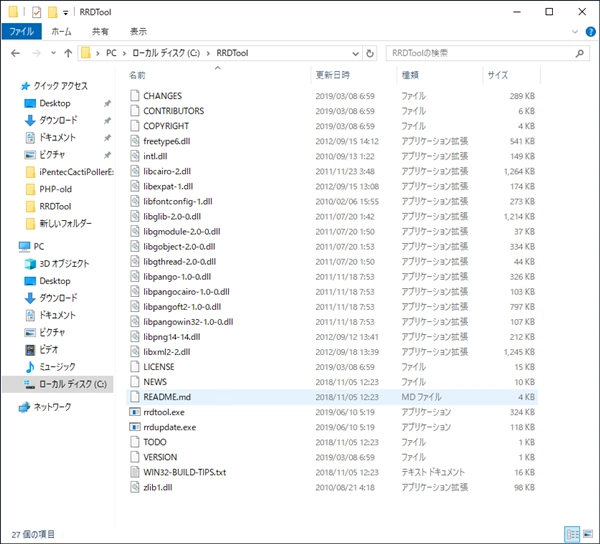Select the COPYRIGHT file

pyautogui.click(x=166, y=126)
